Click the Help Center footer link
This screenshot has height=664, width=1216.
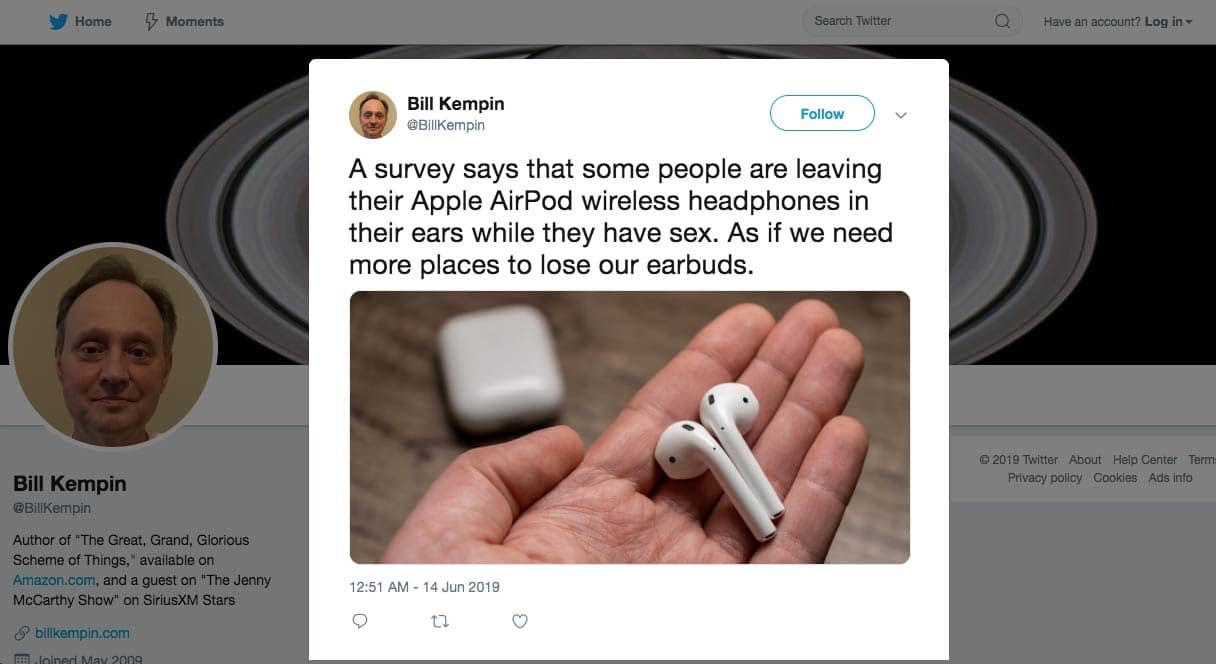tap(1145, 460)
